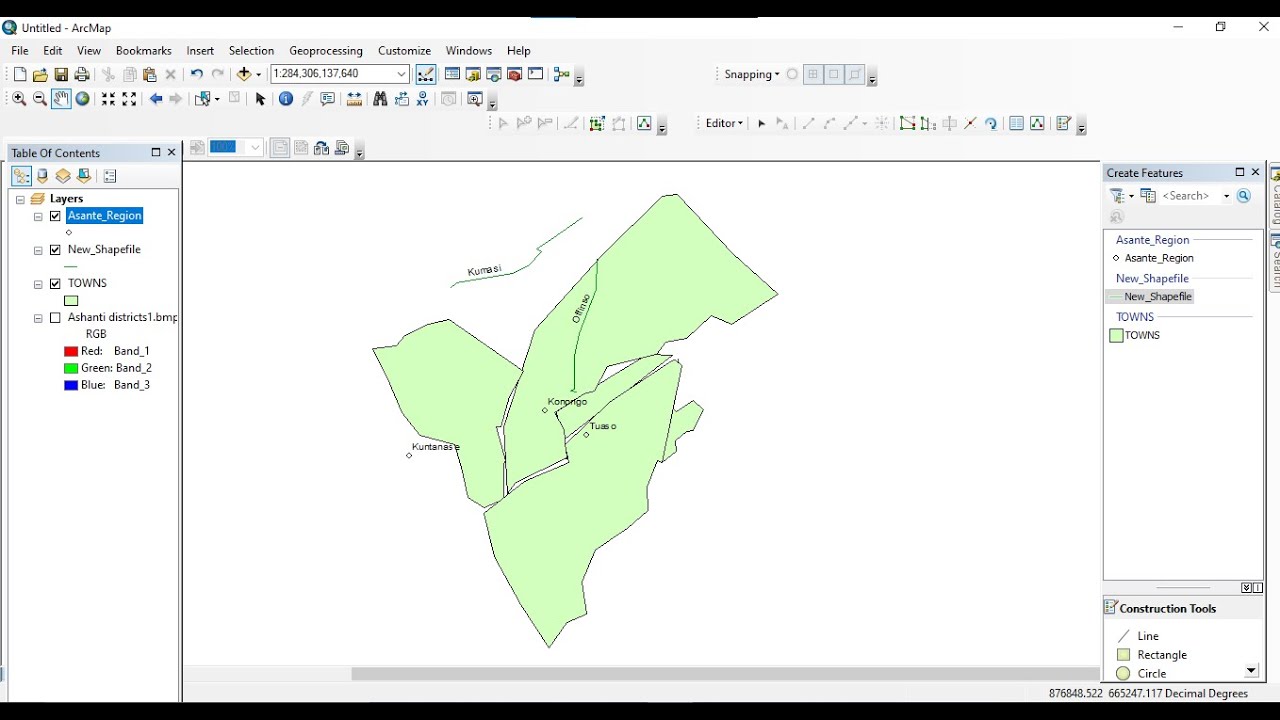This screenshot has width=1280, height=720.
Task: Click List By Source icon
Action: pos(42,176)
